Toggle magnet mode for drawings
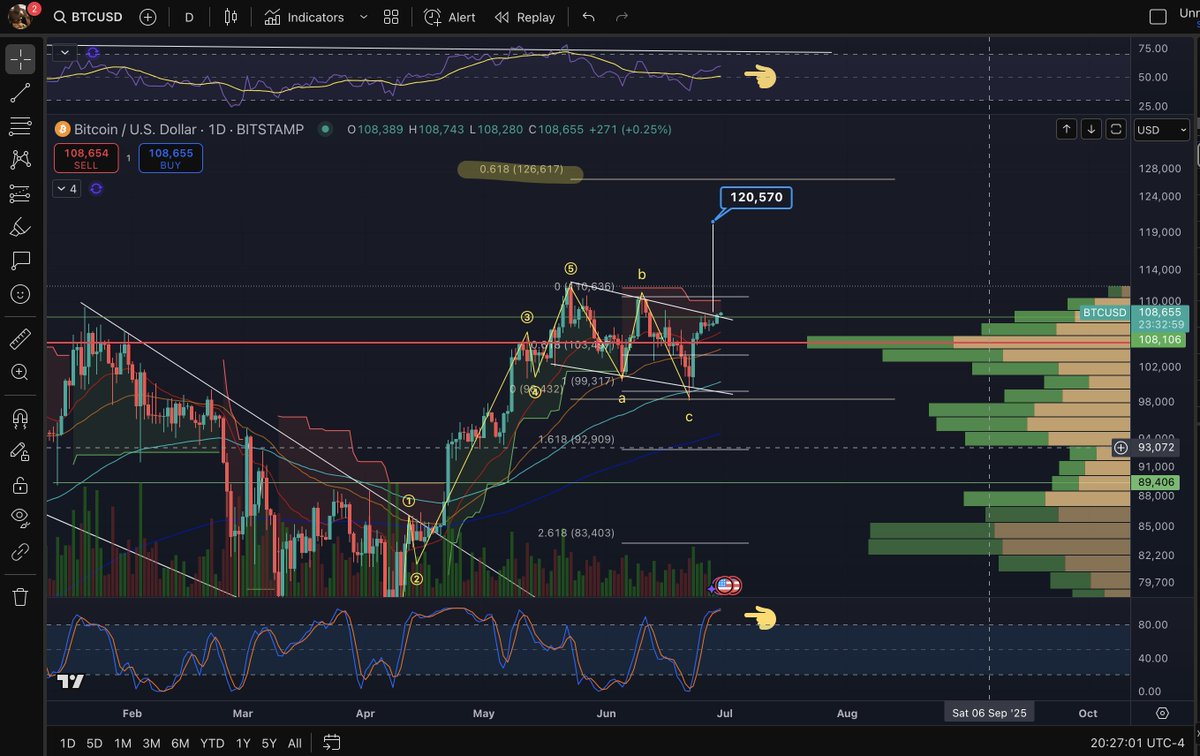The image size is (1200, 756). (20, 418)
